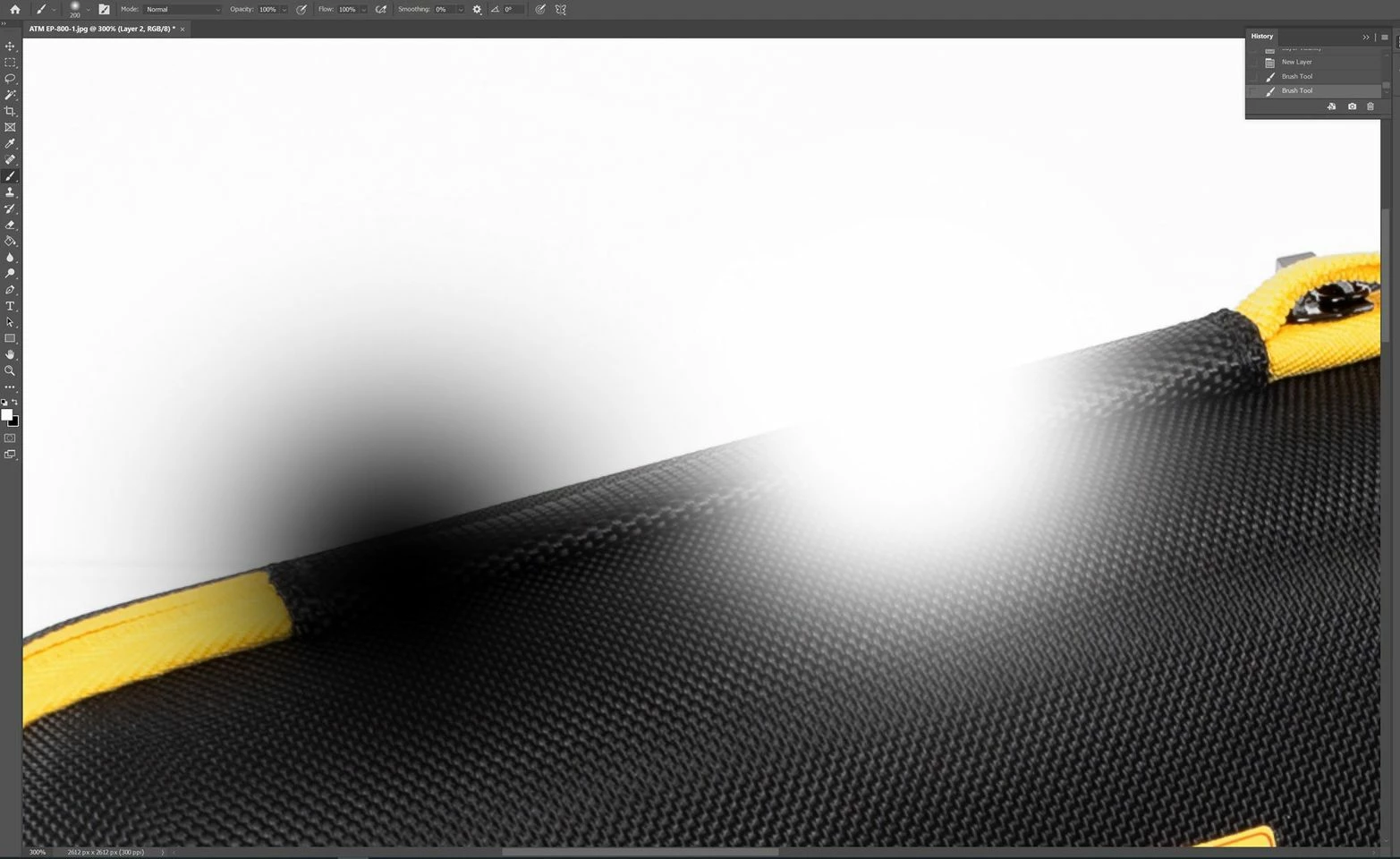Close the ATM EP-800-1.jpg document tab
This screenshot has height=859, width=1400.
point(182,30)
